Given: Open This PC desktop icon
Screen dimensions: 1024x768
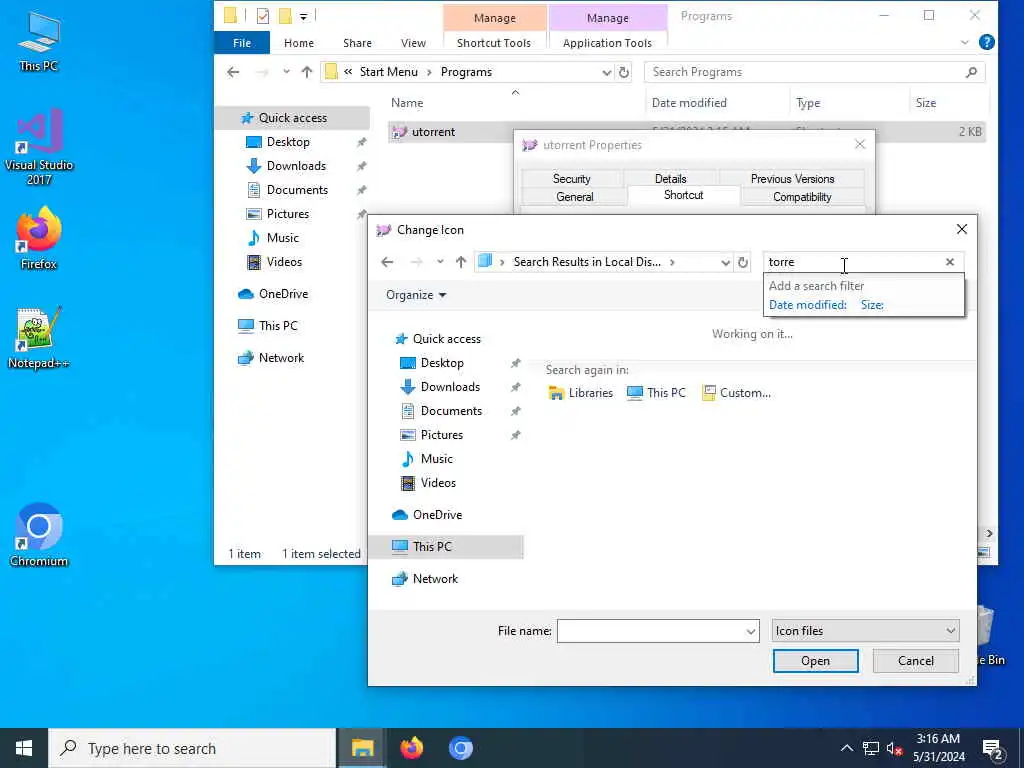Looking at the screenshot, I should 39,41.
